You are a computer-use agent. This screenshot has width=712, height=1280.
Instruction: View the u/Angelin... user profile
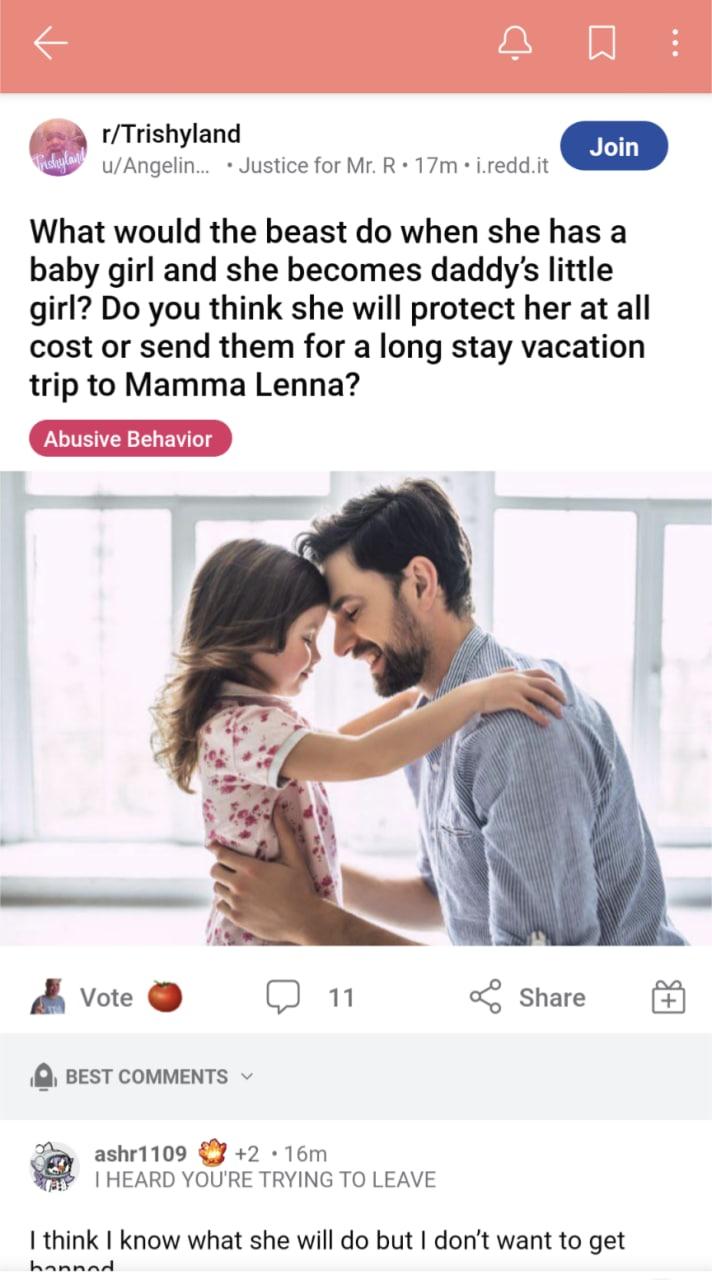coord(156,165)
